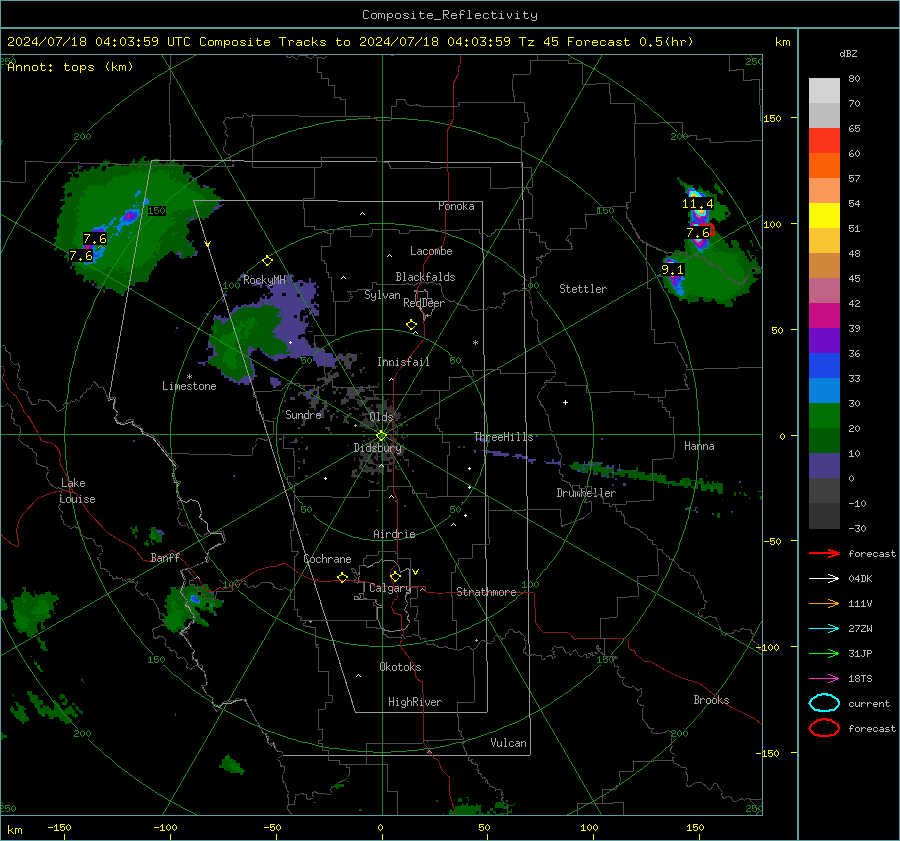The image size is (900, 841).
Task: Click the Banff map label
Action: (x=165, y=558)
